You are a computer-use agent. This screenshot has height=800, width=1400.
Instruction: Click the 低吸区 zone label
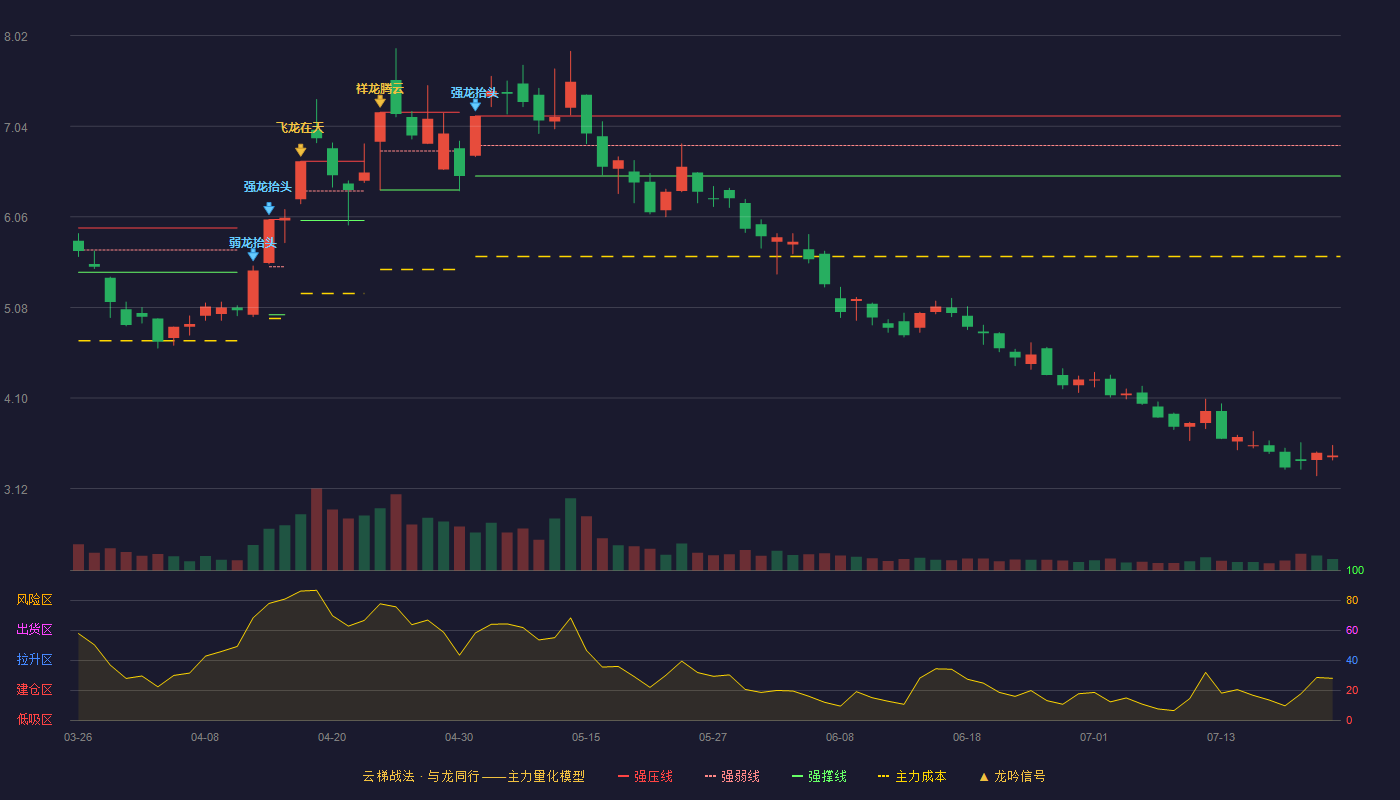pyautogui.click(x=34, y=719)
